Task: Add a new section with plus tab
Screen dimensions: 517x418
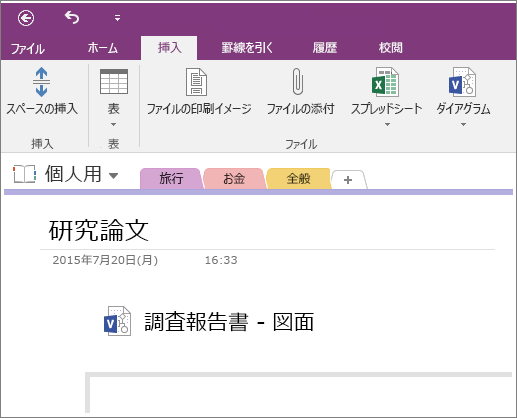Action: (348, 180)
